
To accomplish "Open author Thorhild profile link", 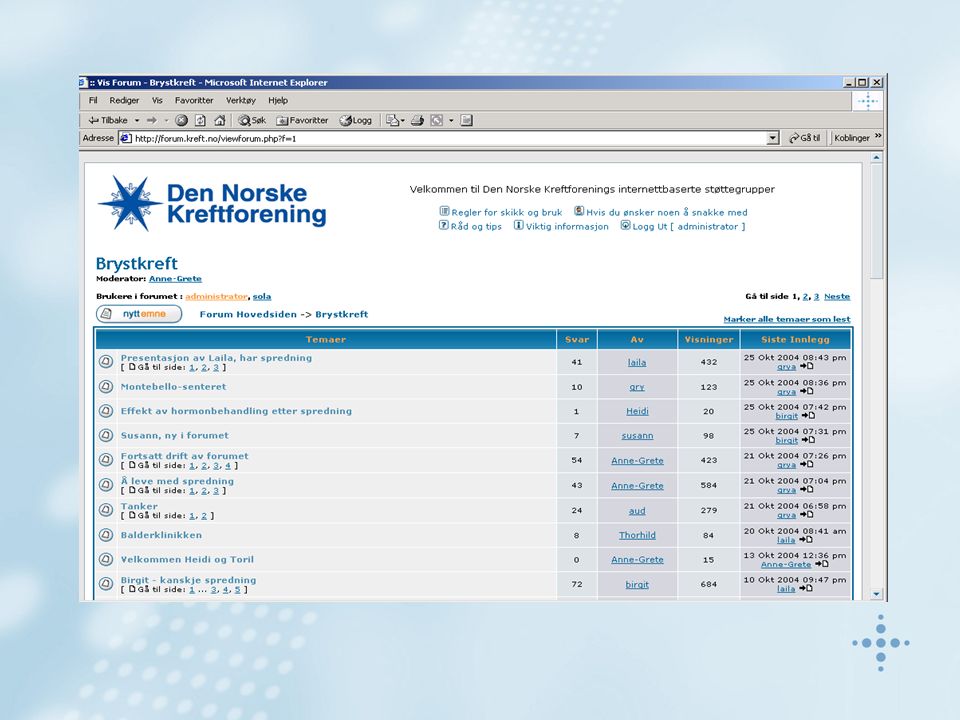I will click(637, 535).
